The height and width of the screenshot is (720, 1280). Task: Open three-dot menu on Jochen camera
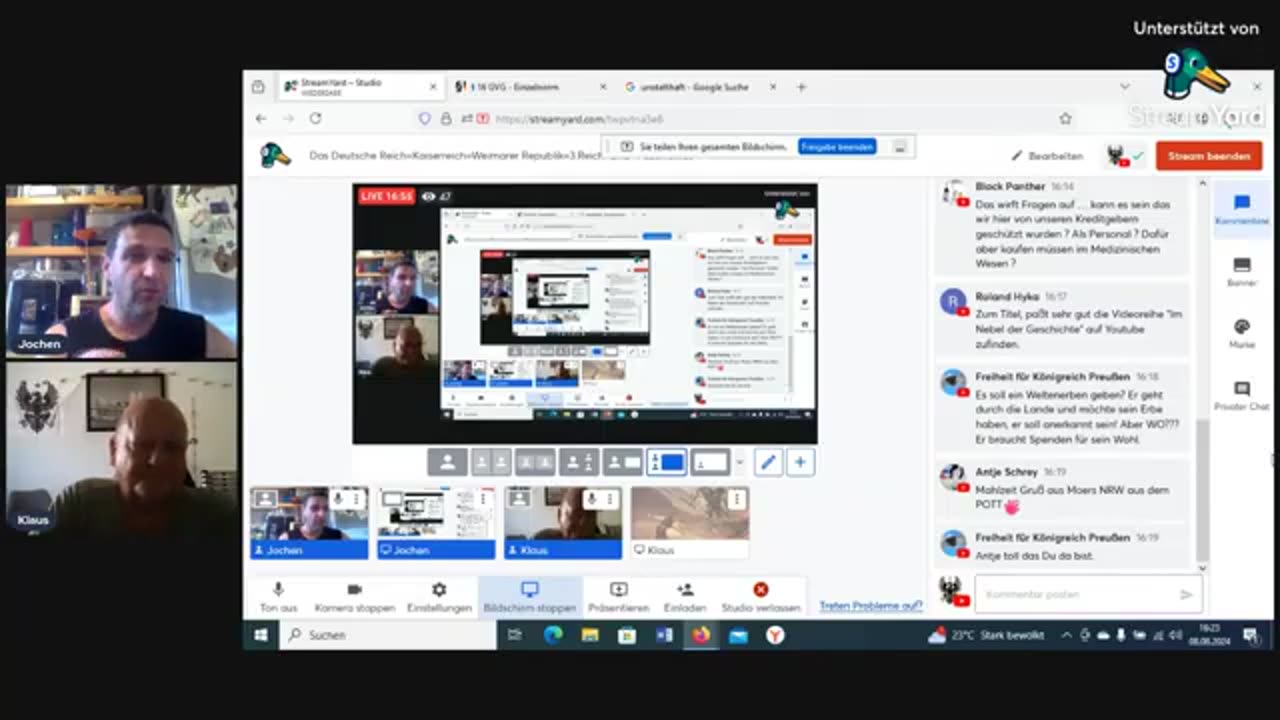coord(356,499)
